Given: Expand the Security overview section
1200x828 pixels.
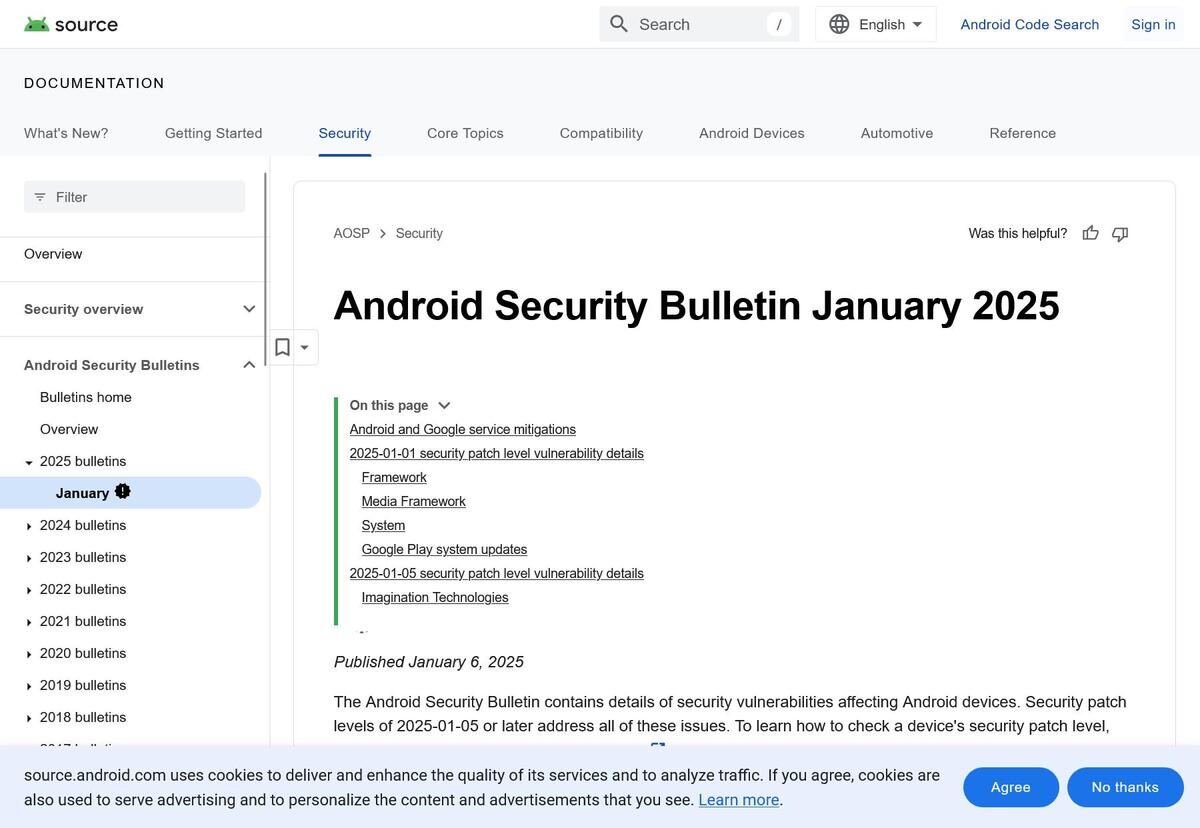Looking at the screenshot, I should [249, 309].
